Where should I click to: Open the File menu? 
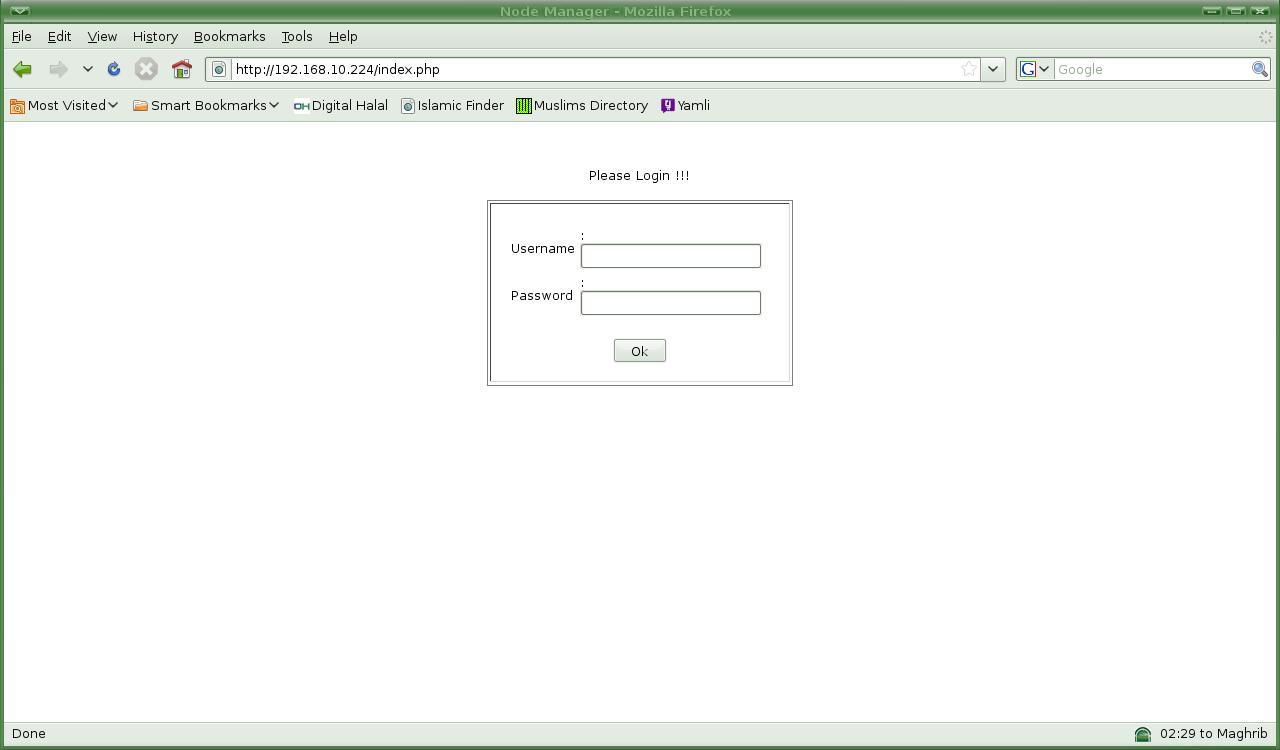coord(21,36)
